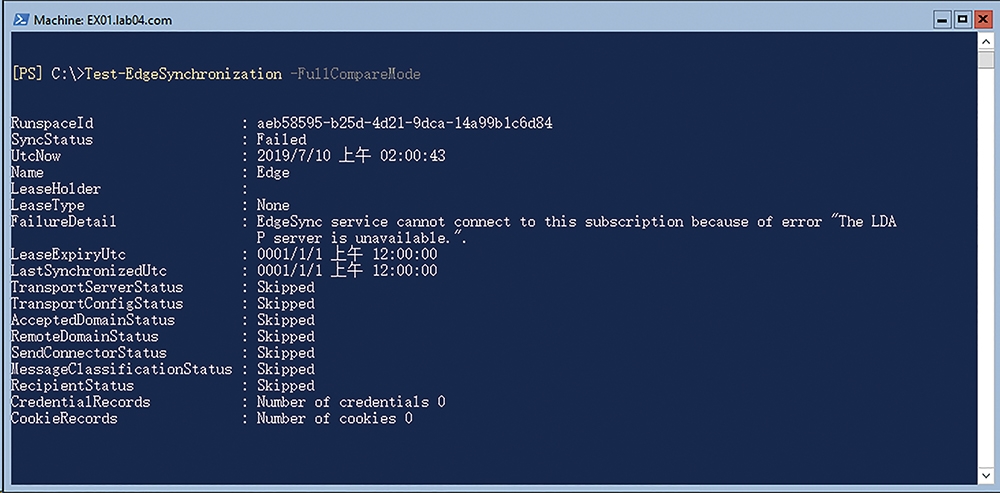Click the UtcNow timestamp value
This screenshot has height=493, width=1000.
351,156
